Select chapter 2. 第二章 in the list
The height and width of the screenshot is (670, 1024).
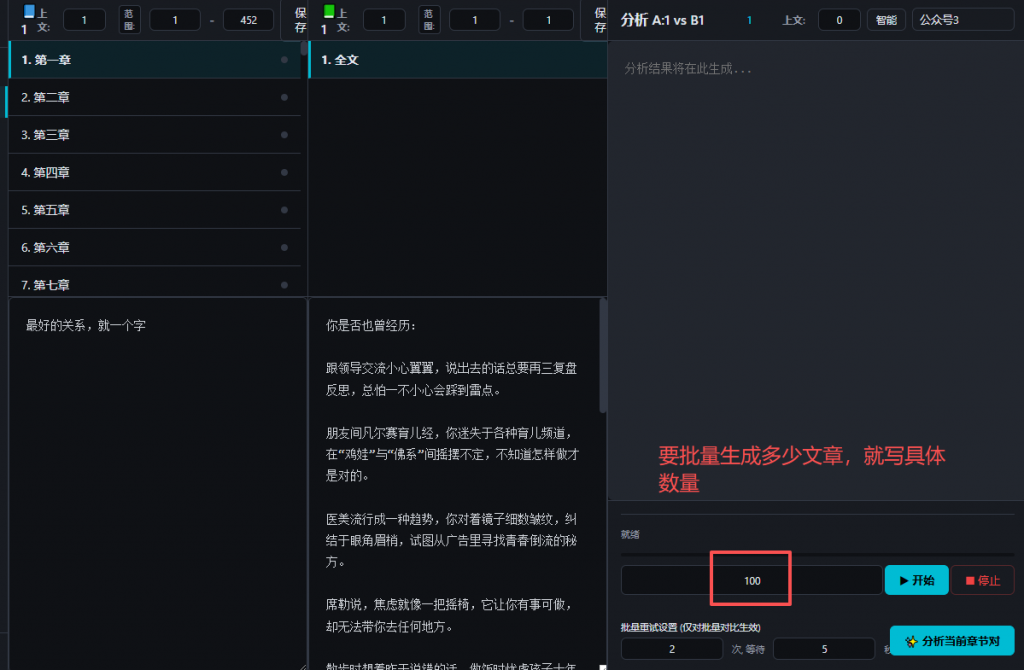coord(150,97)
